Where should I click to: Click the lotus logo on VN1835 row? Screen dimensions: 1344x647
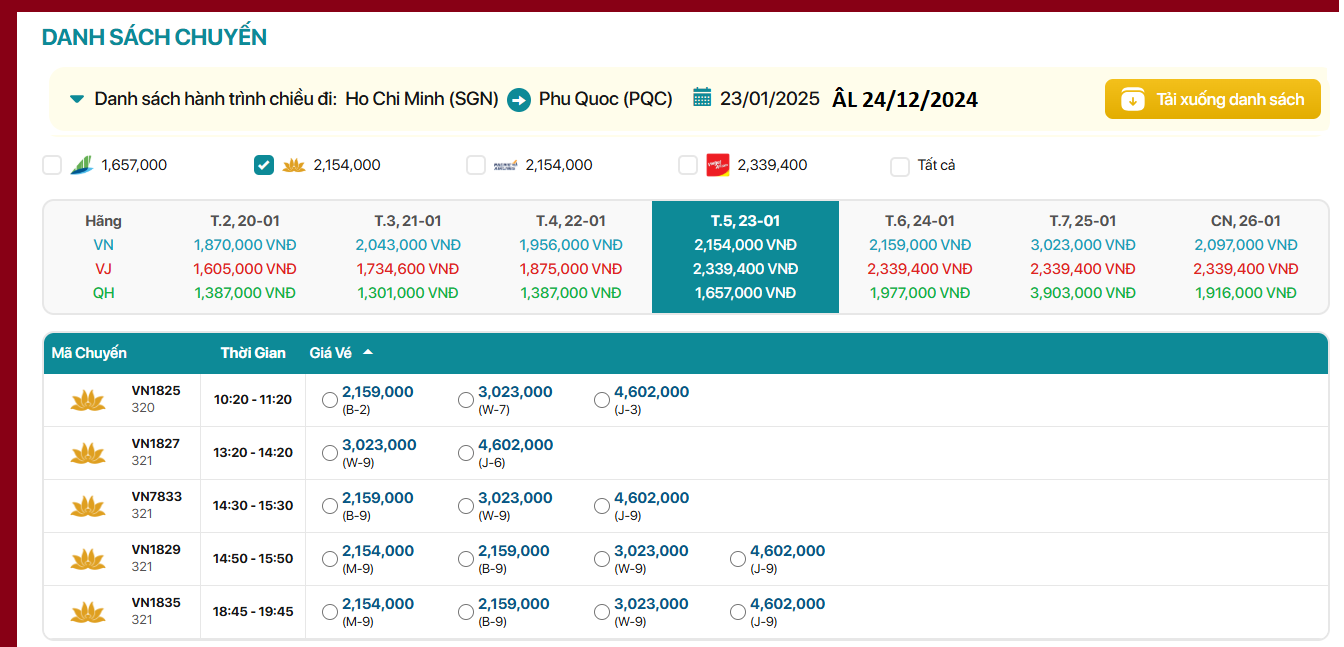coord(88,612)
